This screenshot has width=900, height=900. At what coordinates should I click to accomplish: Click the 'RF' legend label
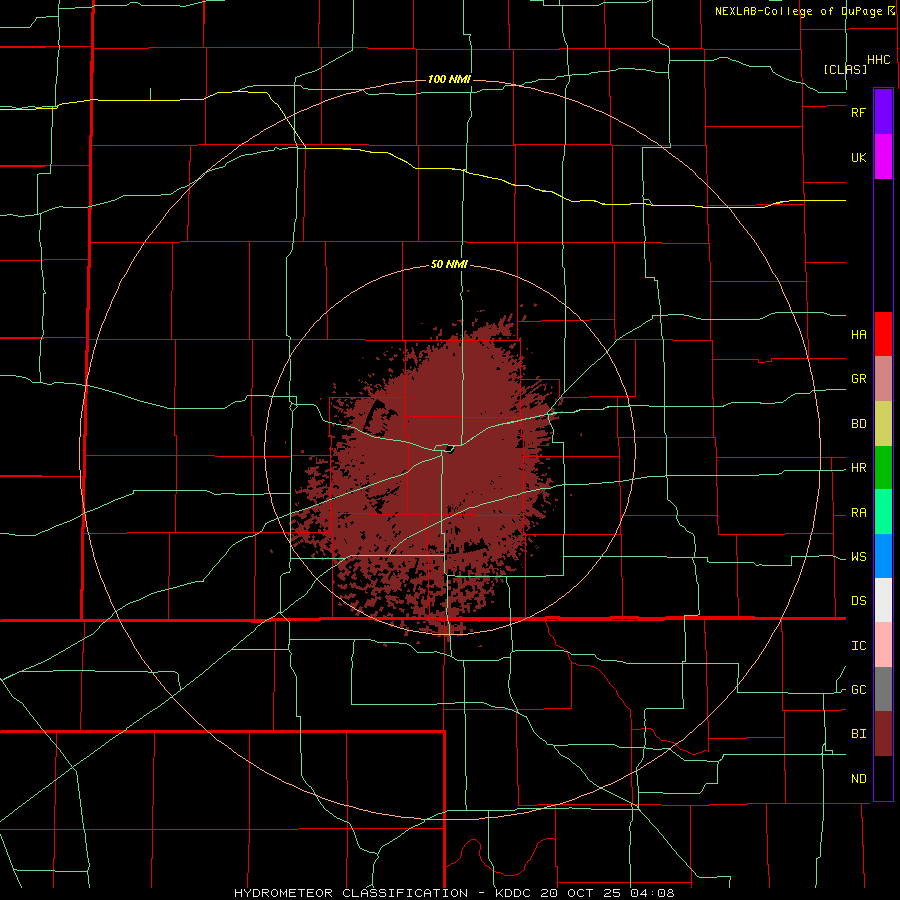[858, 112]
